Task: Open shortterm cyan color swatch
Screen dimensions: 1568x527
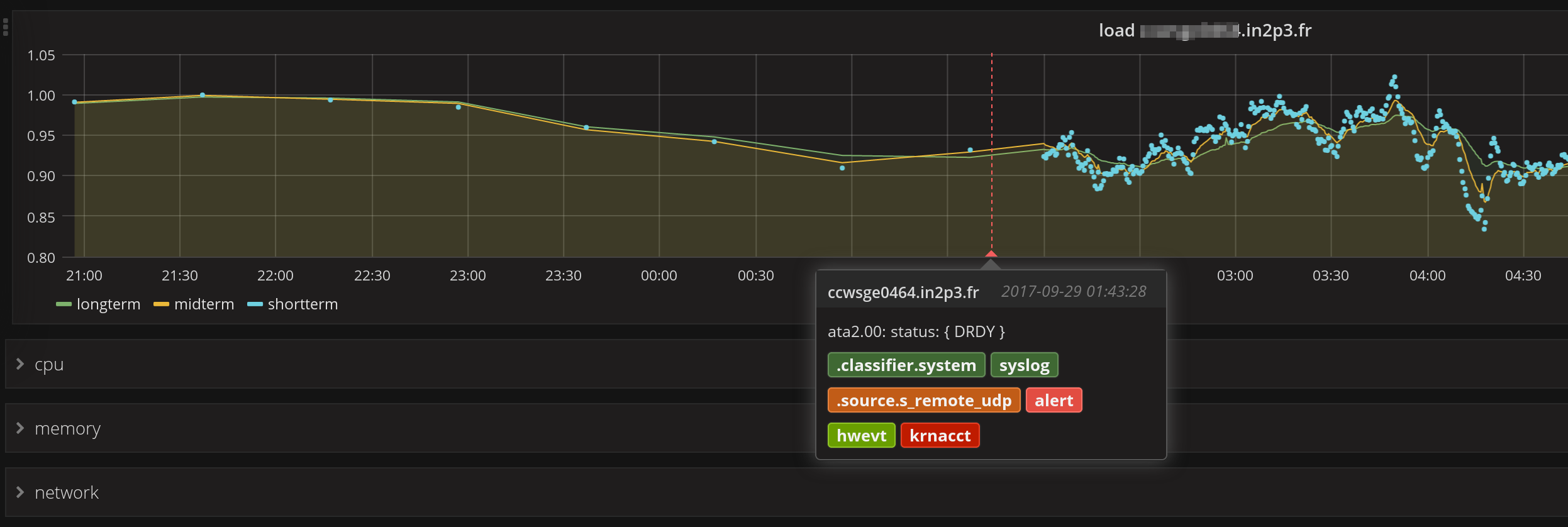Action: pyautogui.click(x=255, y=304)
